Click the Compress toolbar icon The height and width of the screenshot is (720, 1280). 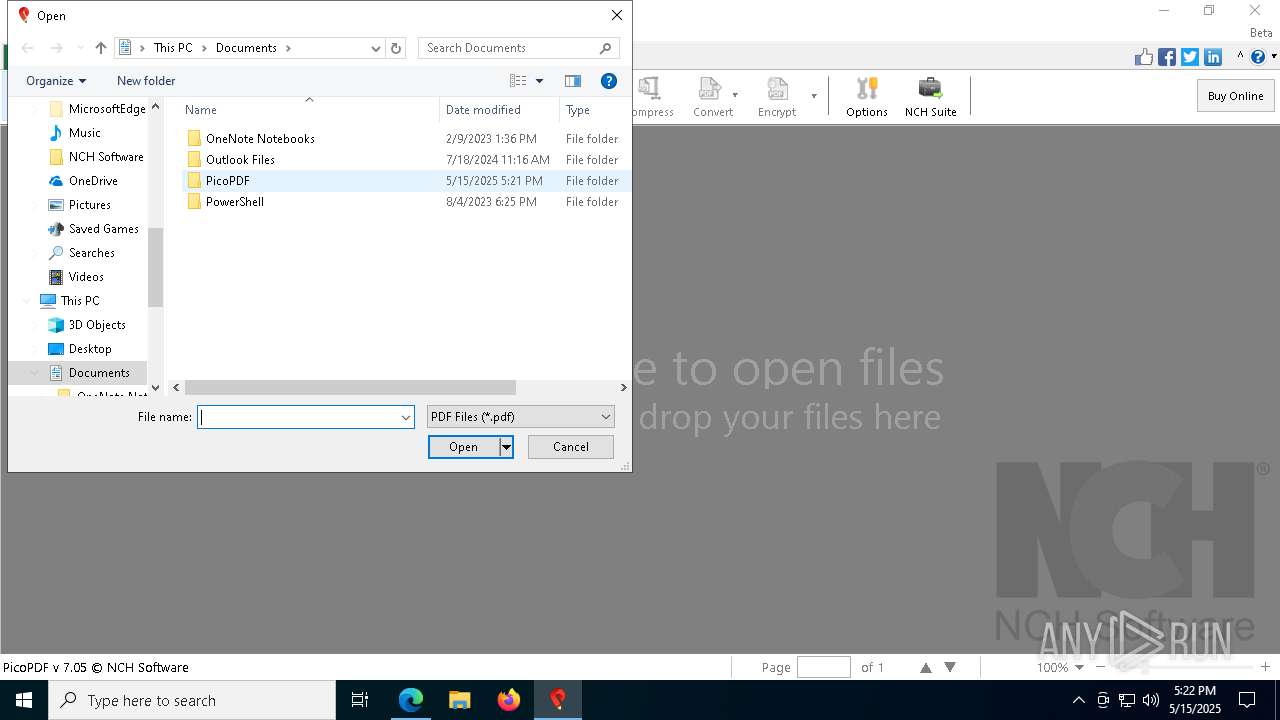pyautogui.click(x=652, y=97)
